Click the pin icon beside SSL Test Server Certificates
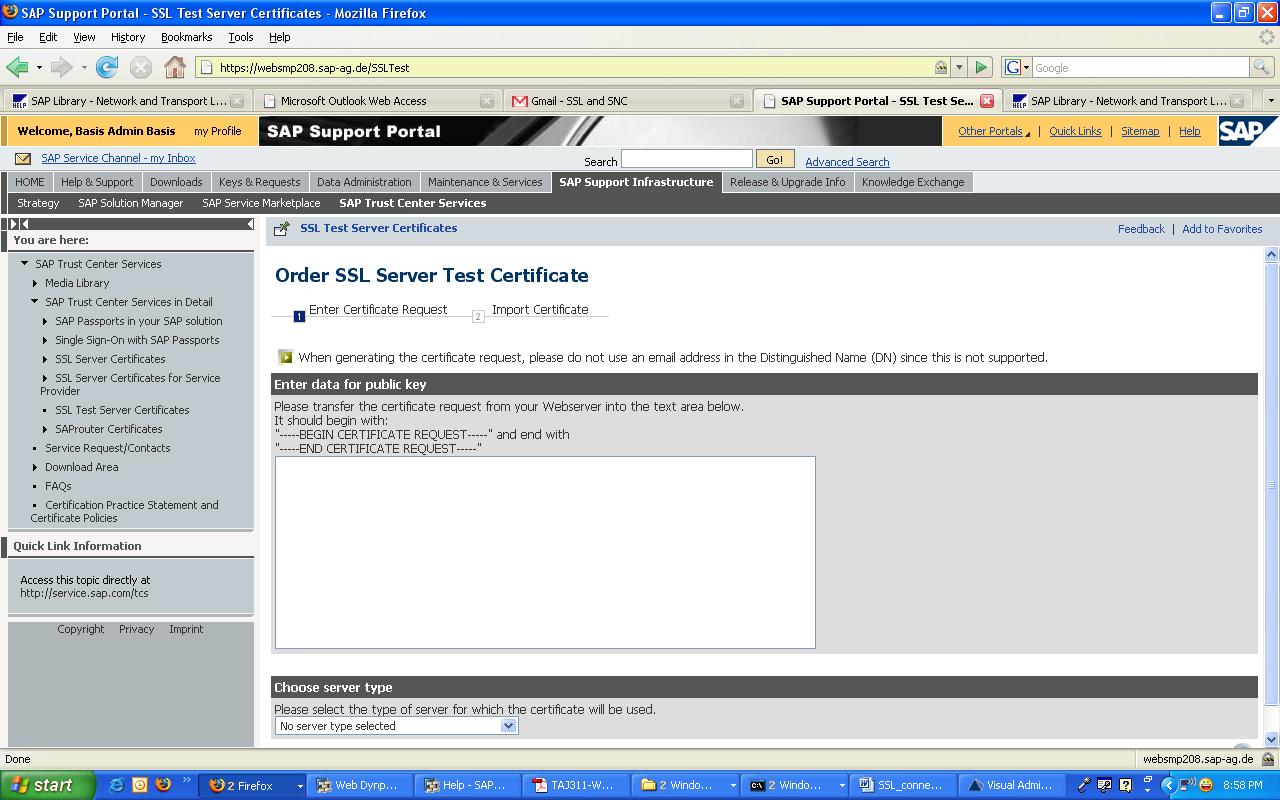The image size is (1280, 800). point(284,228)
